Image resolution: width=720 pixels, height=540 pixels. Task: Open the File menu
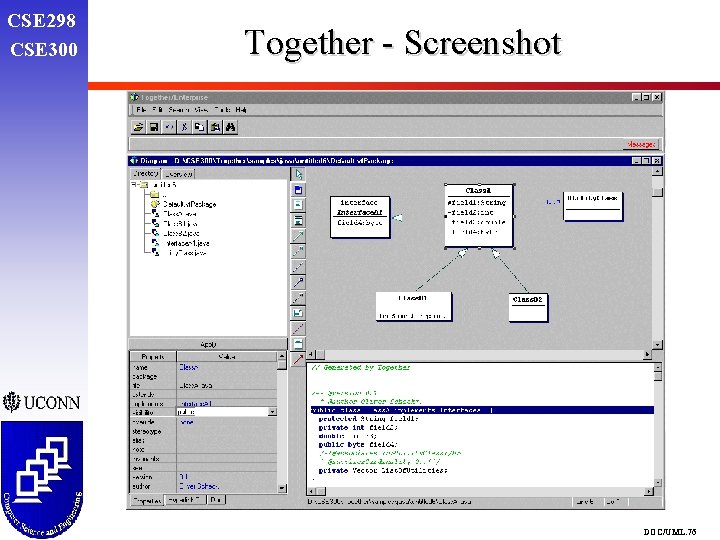[141, 110]
